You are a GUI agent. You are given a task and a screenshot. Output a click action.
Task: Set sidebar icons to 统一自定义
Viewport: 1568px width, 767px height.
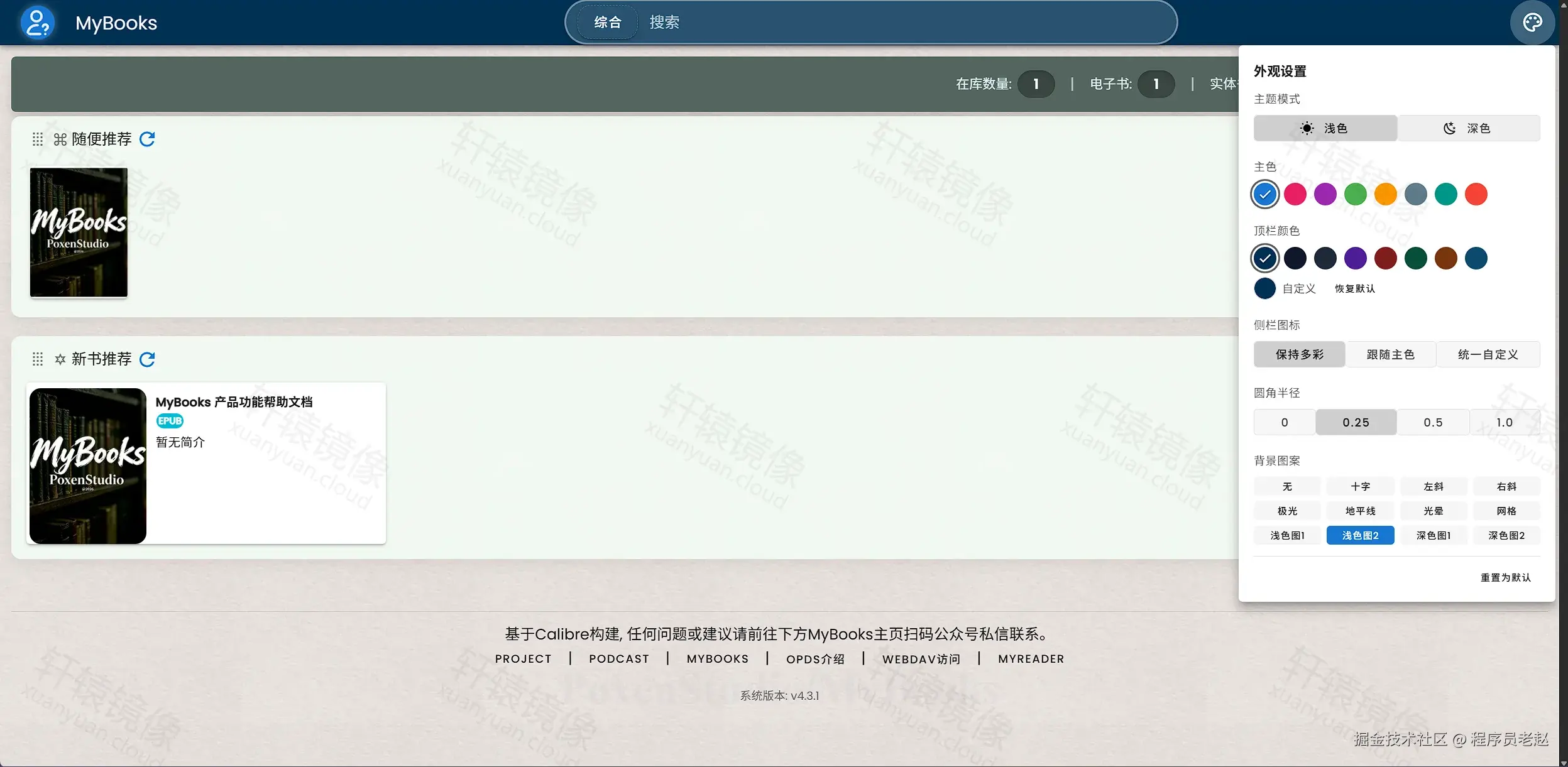point(1488,354)
